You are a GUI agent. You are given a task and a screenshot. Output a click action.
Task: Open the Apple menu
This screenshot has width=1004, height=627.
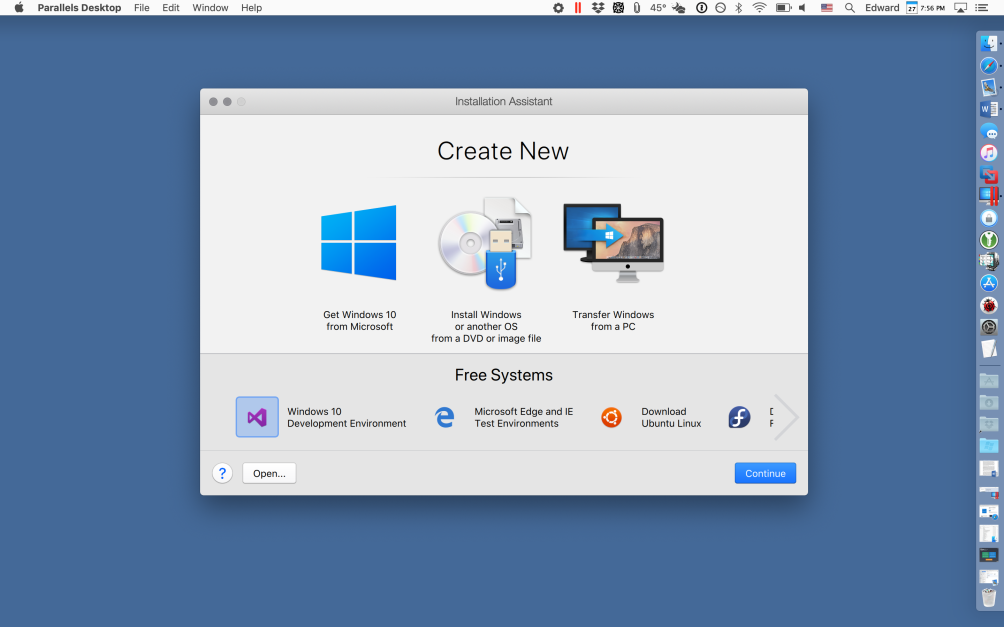(x=19, y=8)
